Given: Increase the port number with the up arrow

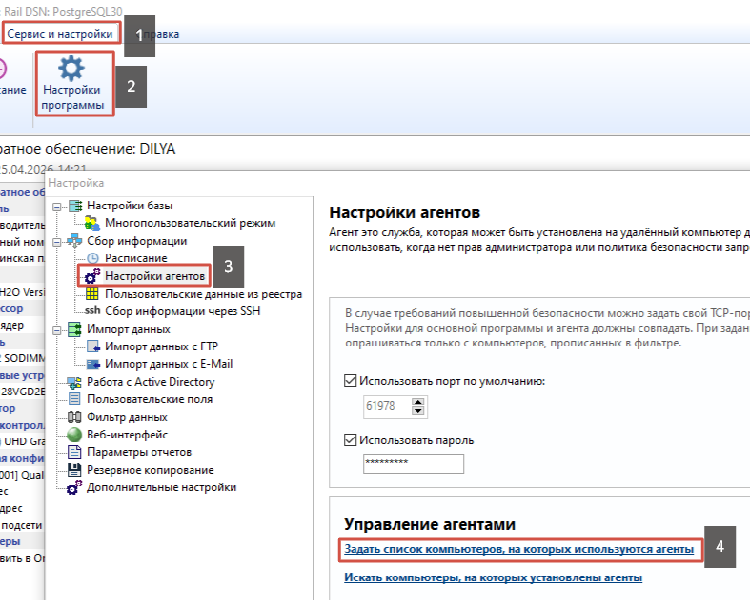Looking at the screenshot, I should 418,402.
